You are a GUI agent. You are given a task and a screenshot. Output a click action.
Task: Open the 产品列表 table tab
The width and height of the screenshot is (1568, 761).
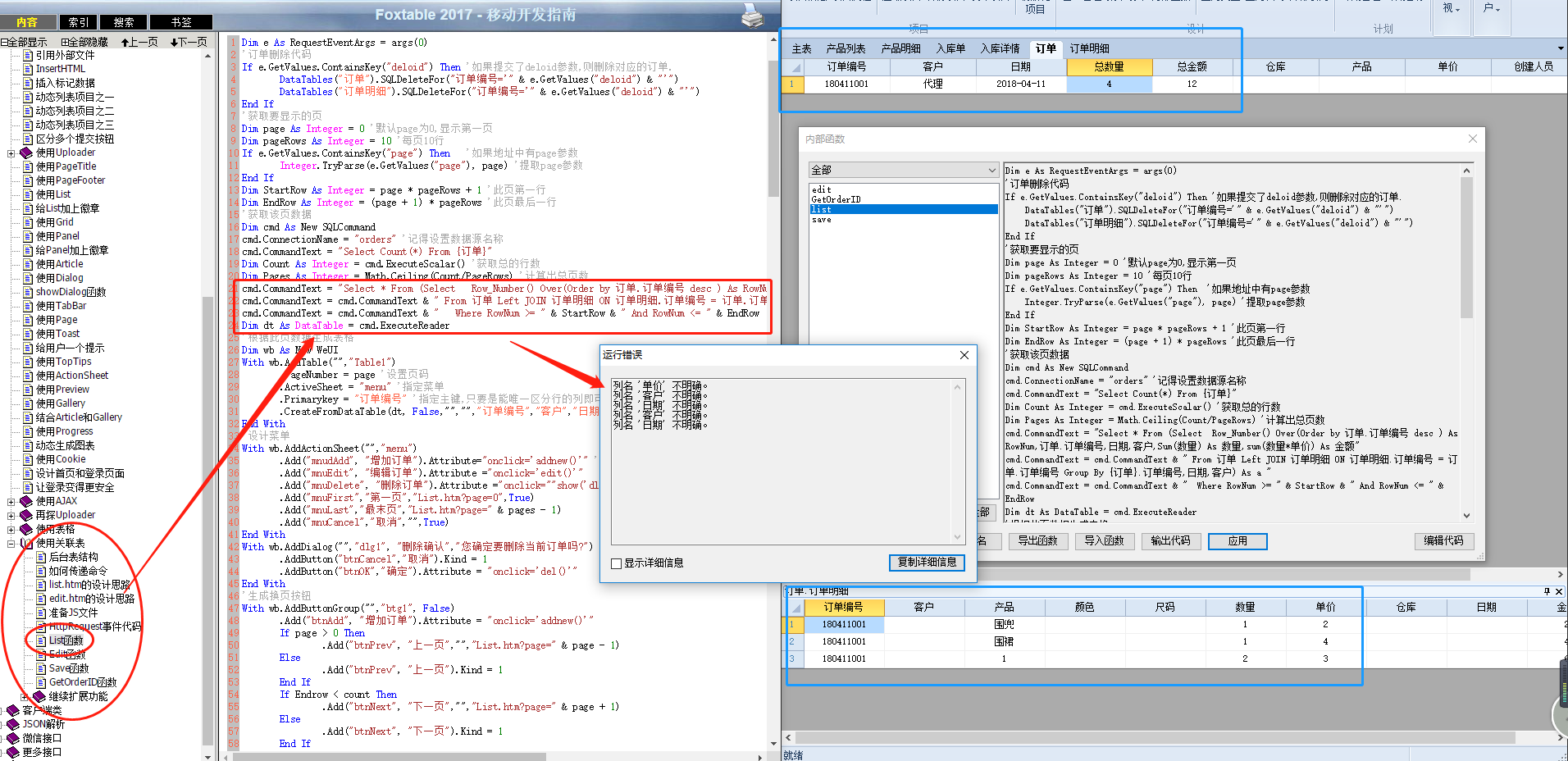846,49
